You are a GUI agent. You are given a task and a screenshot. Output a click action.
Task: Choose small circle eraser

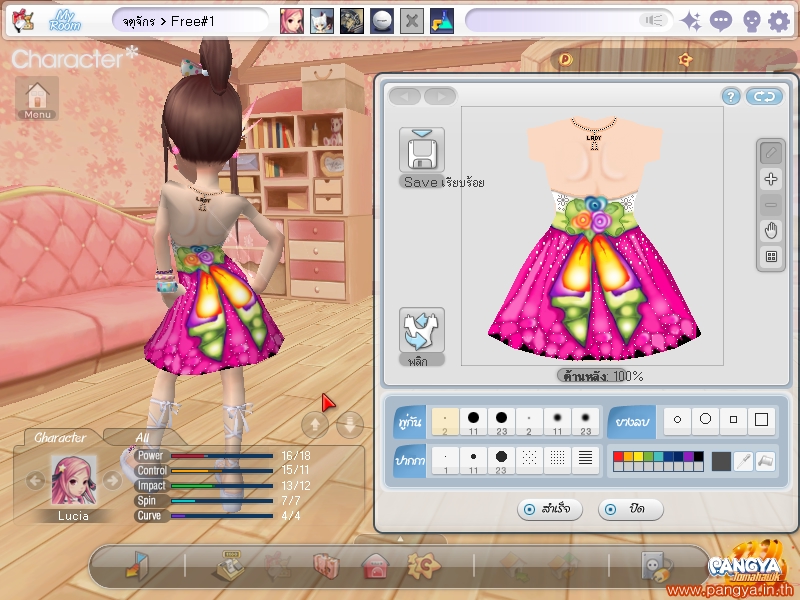tap(677, 419)
